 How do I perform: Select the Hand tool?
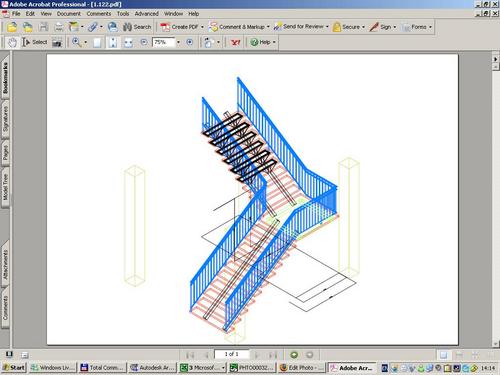(12, 42)
